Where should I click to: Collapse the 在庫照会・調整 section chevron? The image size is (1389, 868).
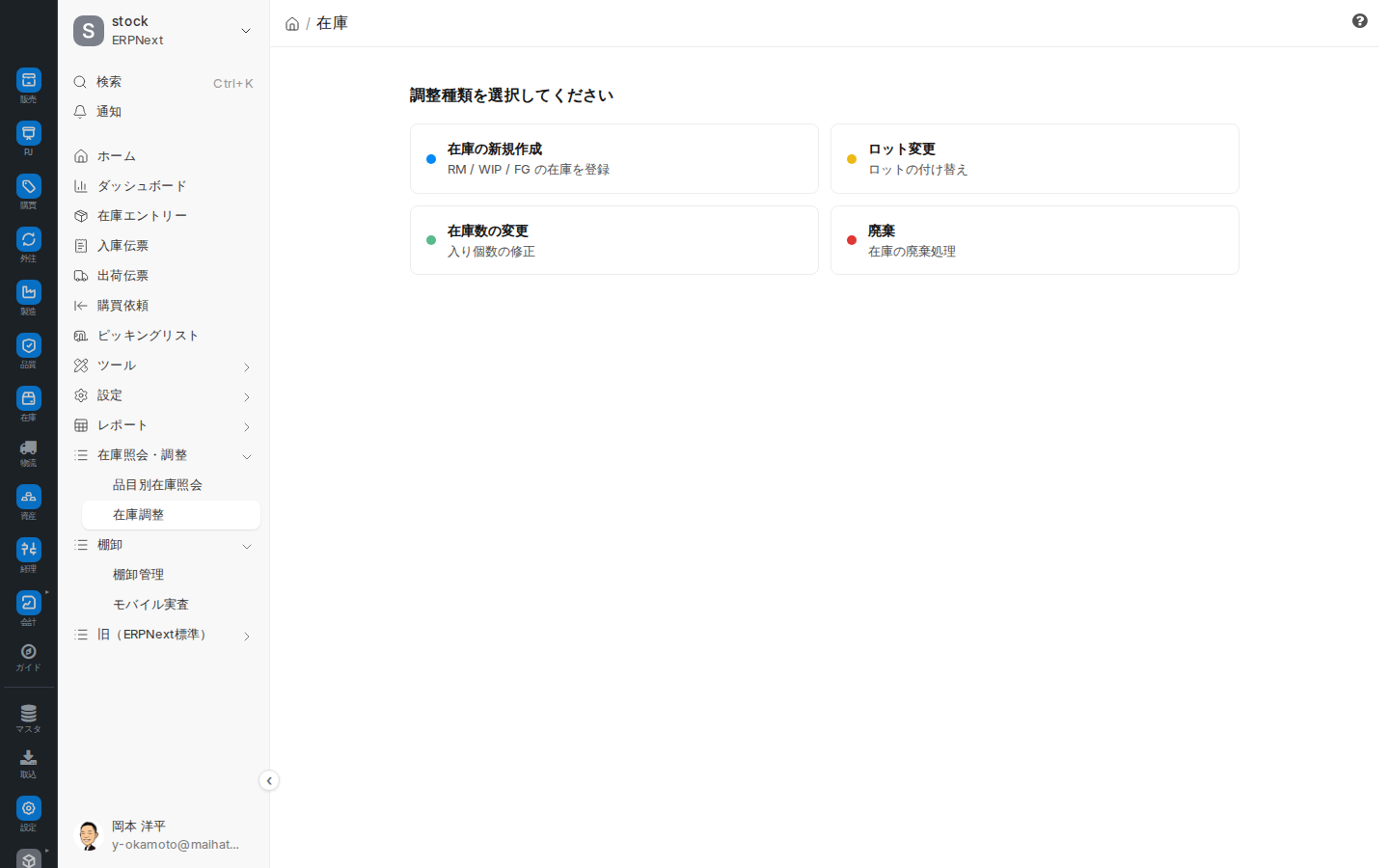247,457
